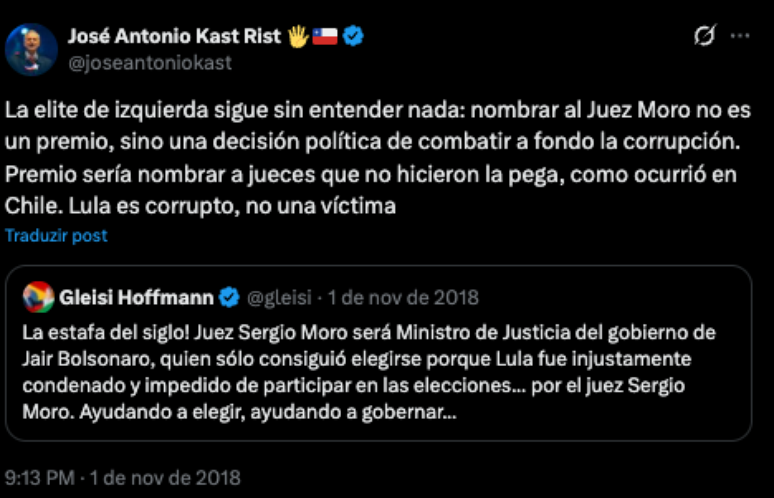Click the Gleisi Hoffmann name in quote
The image size is (774, 498).
136,297
